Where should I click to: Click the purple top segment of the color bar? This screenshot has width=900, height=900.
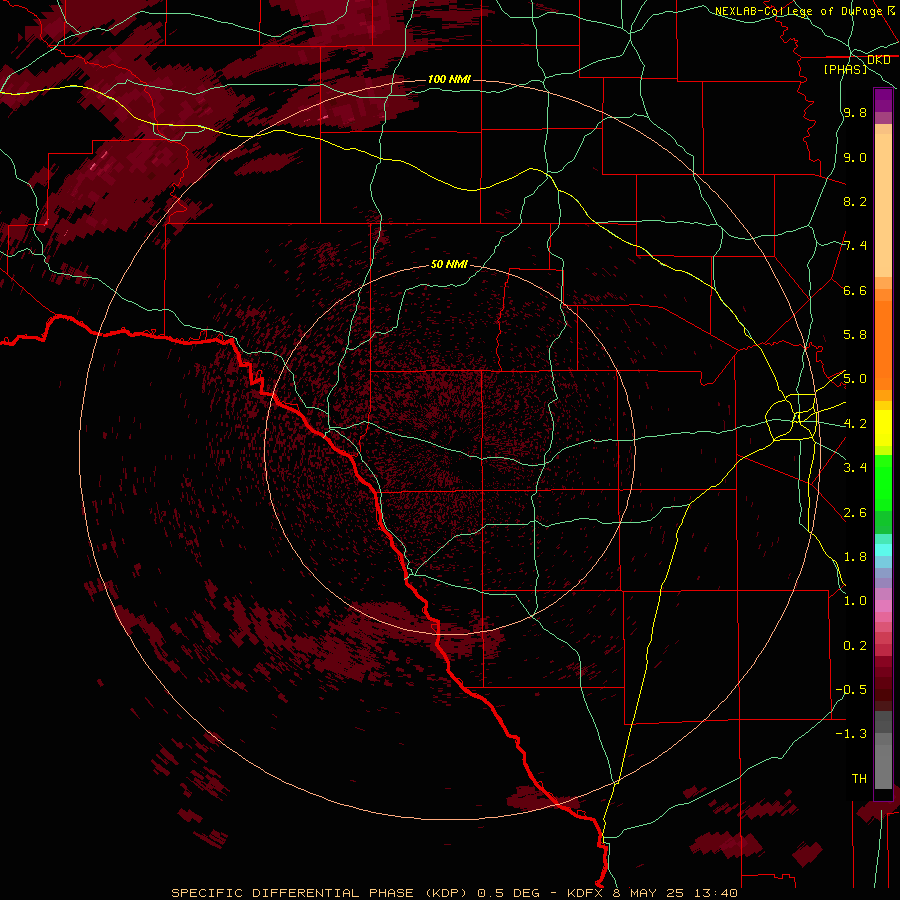[883, 100]
